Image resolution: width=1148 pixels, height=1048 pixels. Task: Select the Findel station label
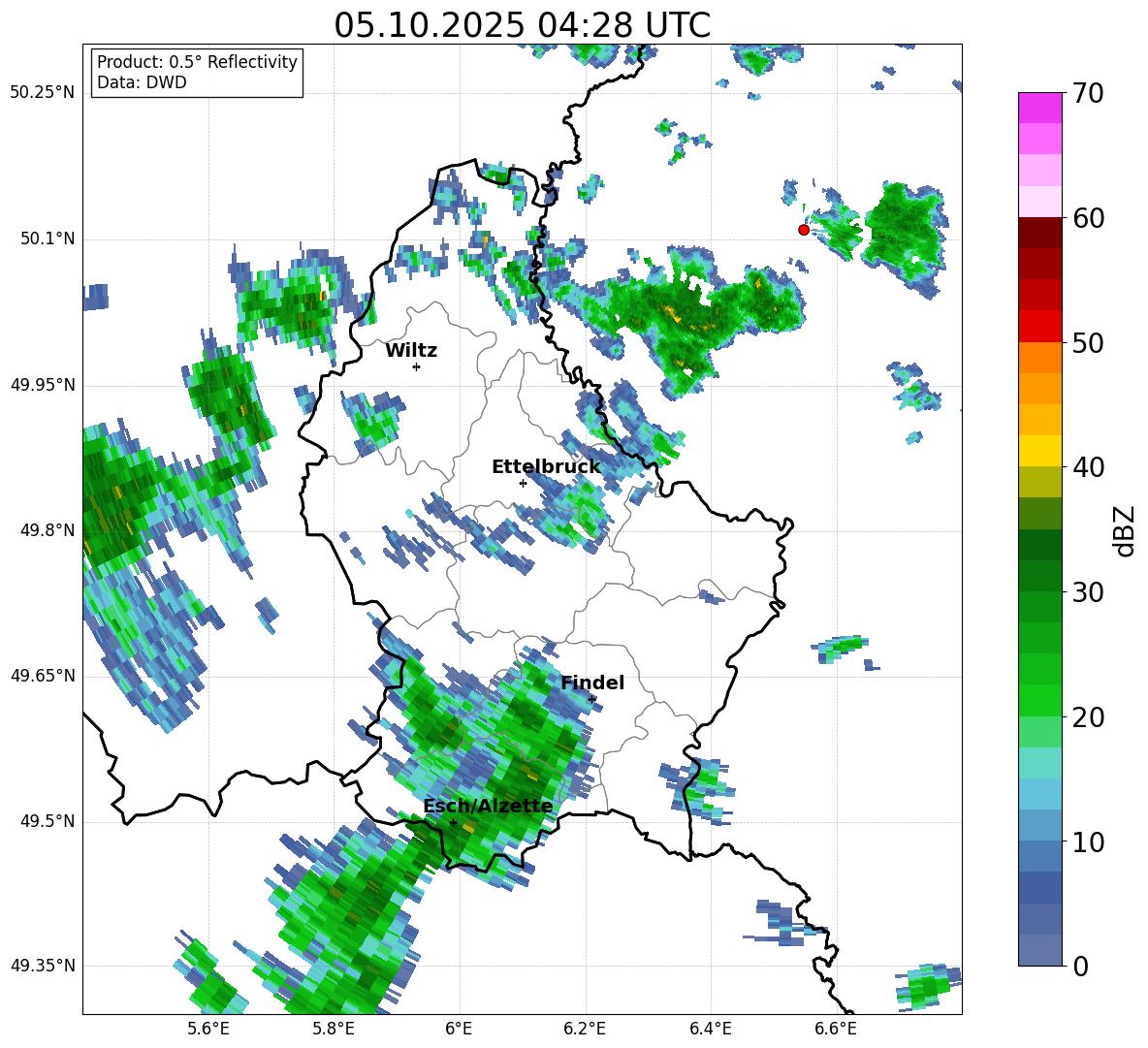click(592, 683)
